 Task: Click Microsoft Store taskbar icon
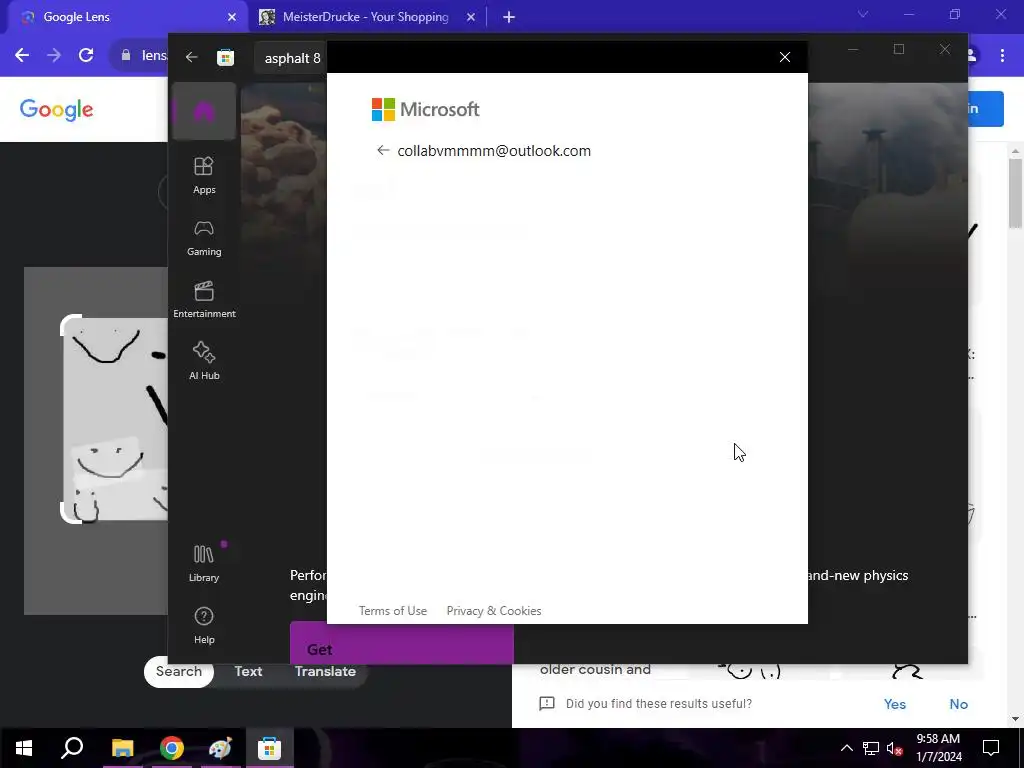pos(269,748)
